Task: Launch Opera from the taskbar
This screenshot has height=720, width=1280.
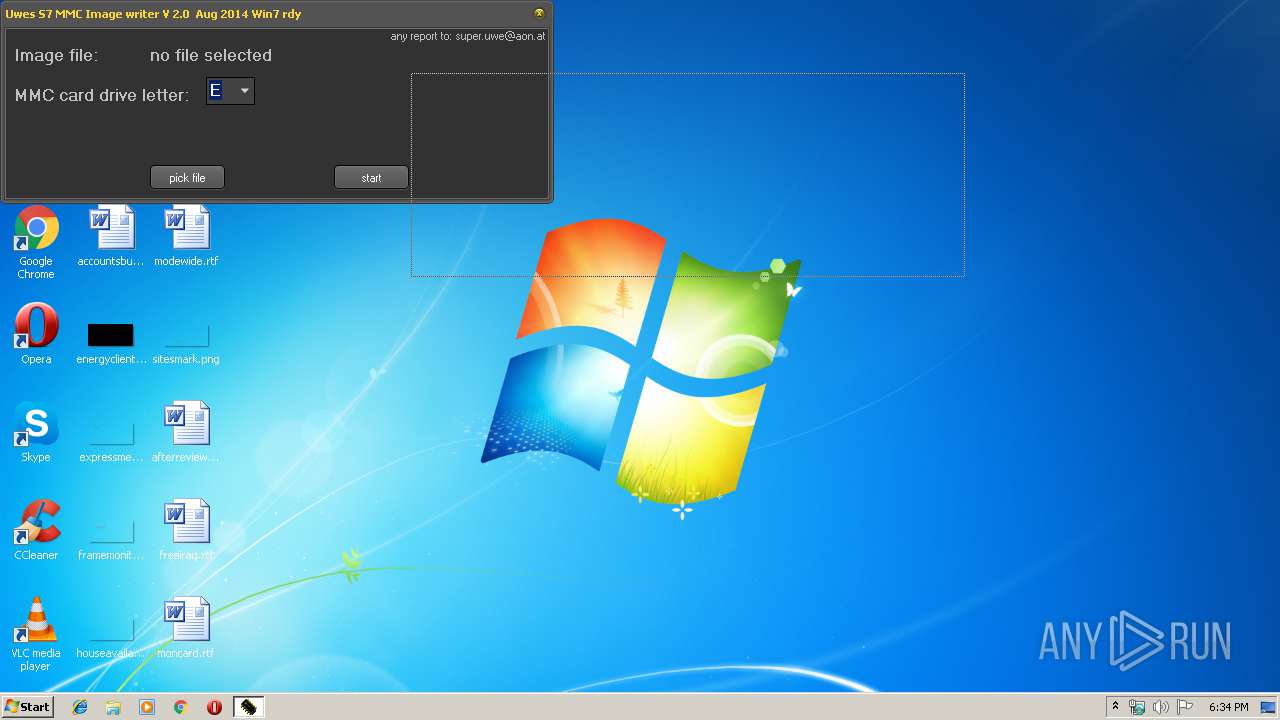Action: (x=214, y=707)
